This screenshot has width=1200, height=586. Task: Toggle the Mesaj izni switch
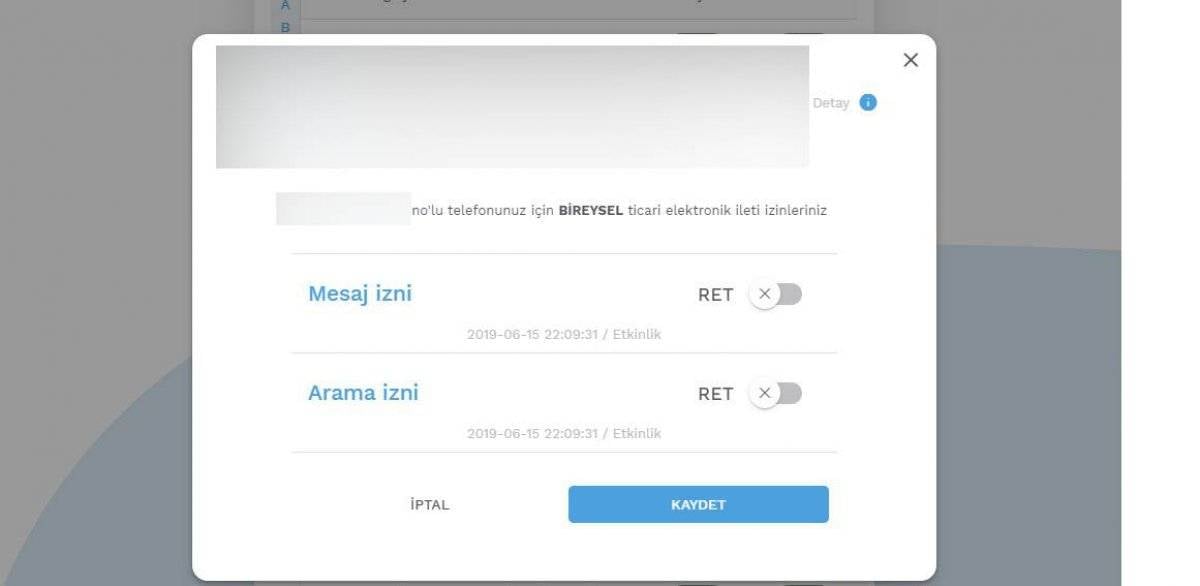pos(776,294)
